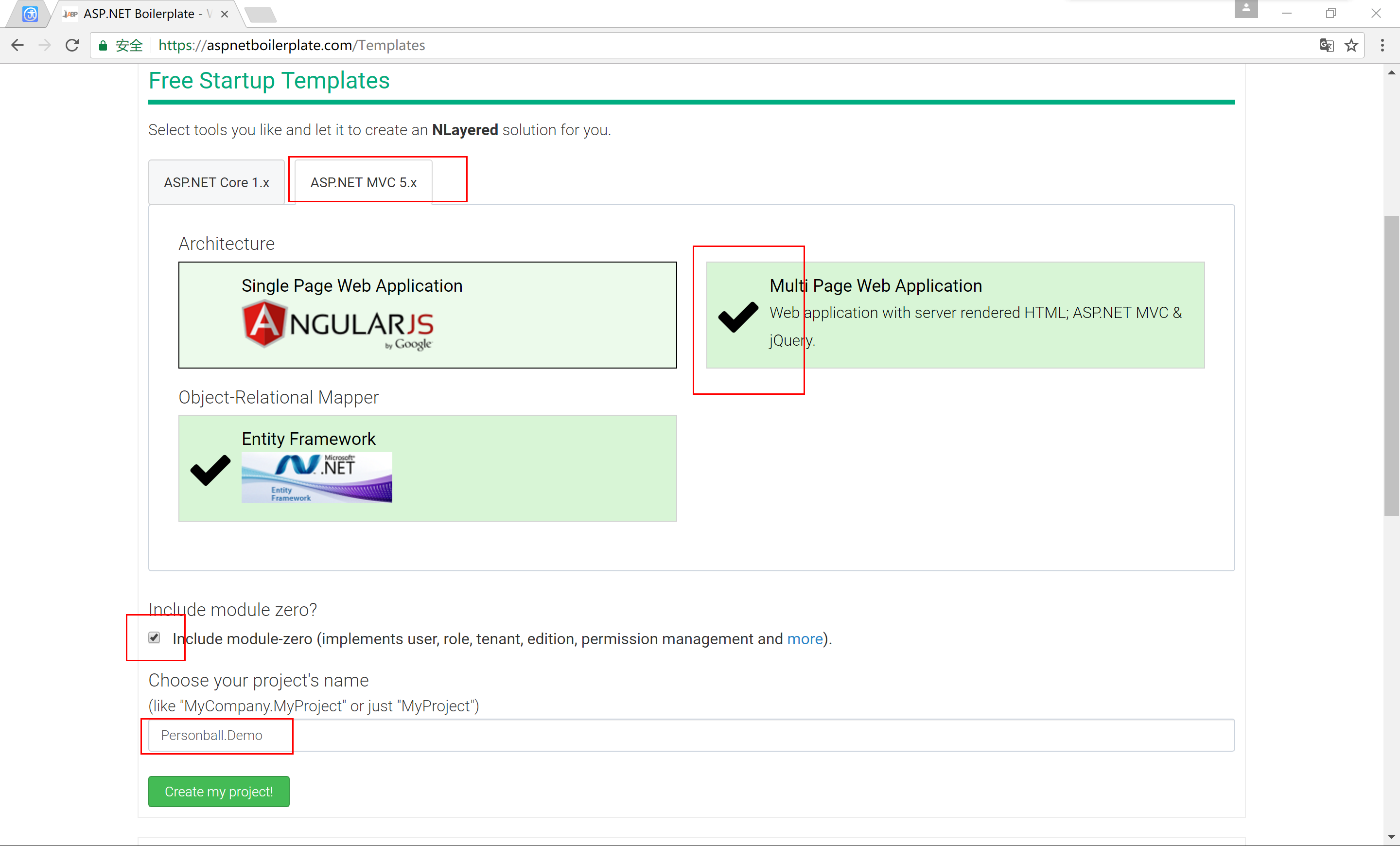Image resolution: width=1400 pixels, height=846 pixels.
Task: Bookmark this page with the star icon
Action: [x=1351, y=45]
